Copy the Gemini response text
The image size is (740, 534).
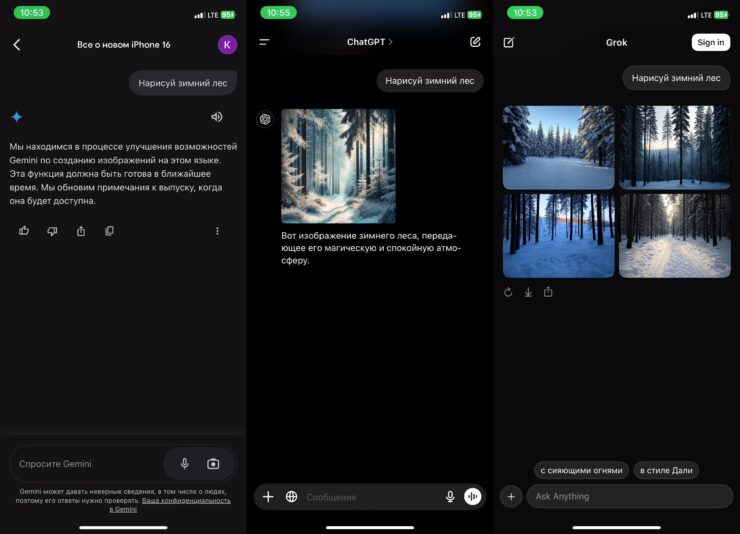109,231
